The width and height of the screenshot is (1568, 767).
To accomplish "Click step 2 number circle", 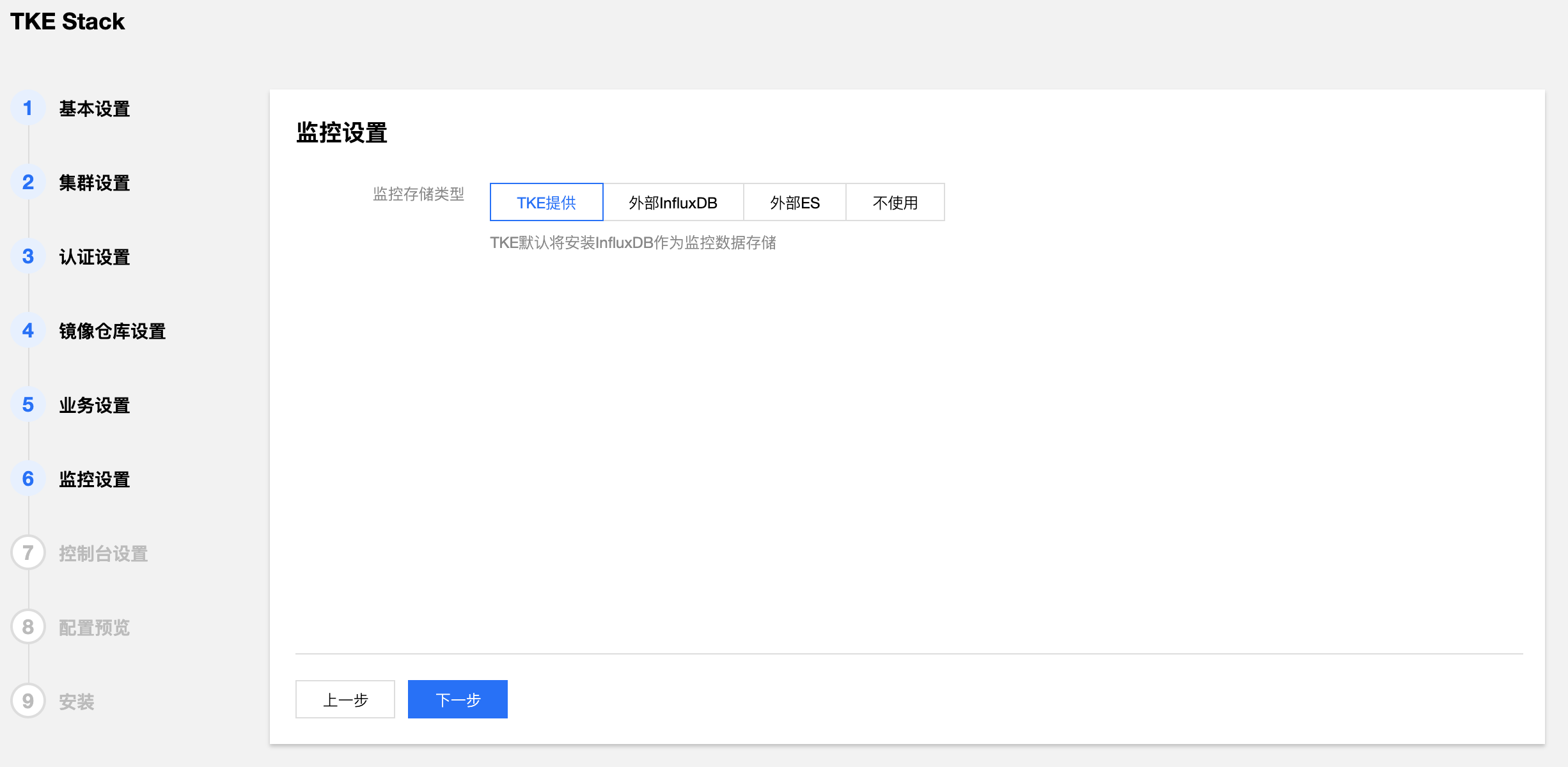I will click(28, 182).
